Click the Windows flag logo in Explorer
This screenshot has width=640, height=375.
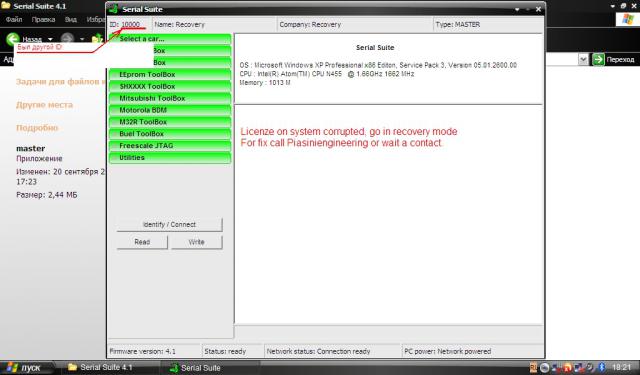pos(628,19)
